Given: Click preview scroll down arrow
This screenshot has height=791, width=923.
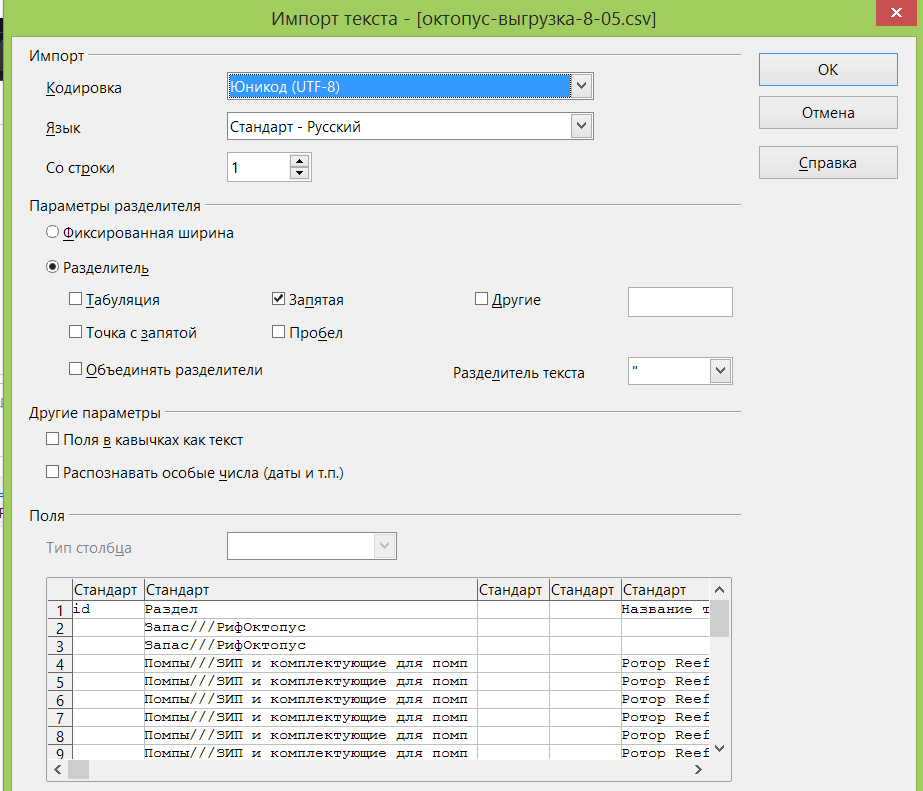Looking at the screenshot, I should 719,749.
